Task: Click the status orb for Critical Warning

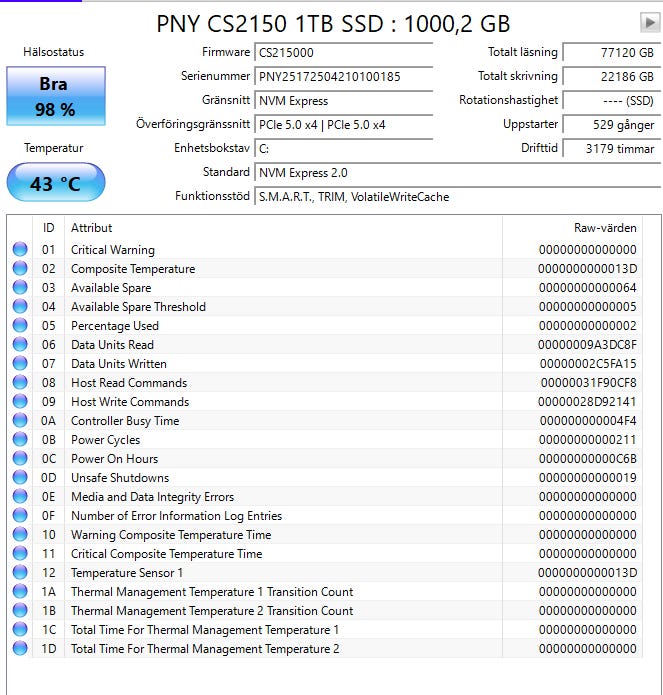Action: click(x=20, y=249)
